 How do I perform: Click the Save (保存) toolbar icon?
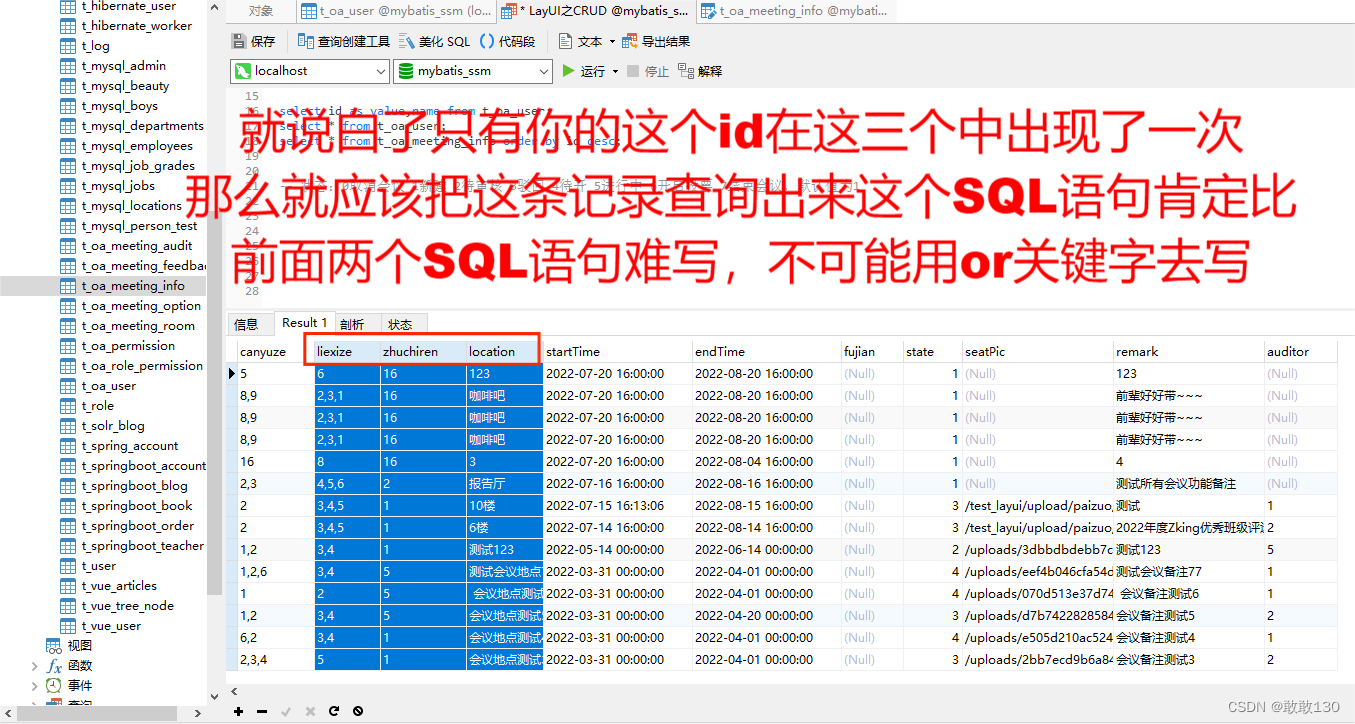pyautogui.click(x=239, y=41)
